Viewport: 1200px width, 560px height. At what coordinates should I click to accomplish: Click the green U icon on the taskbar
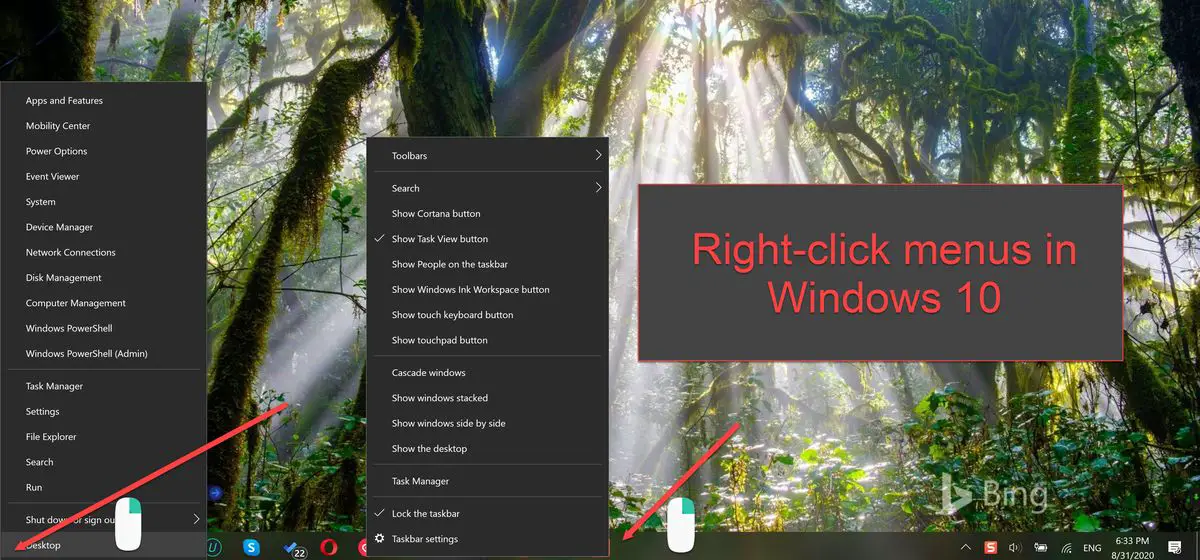coord(215,547)
